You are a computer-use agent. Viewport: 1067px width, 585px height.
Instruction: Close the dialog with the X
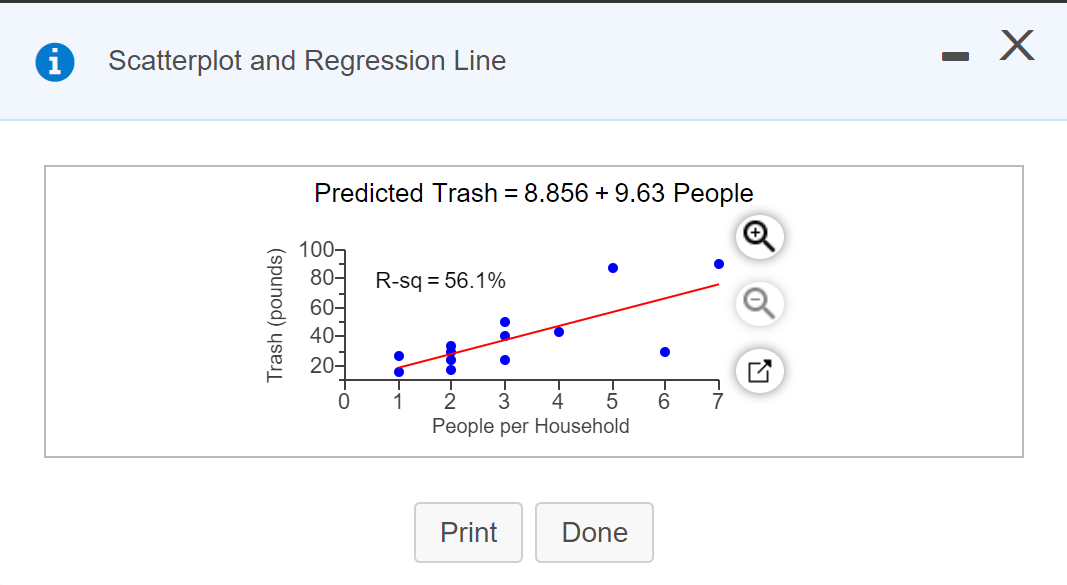(x=1017, y=46)
